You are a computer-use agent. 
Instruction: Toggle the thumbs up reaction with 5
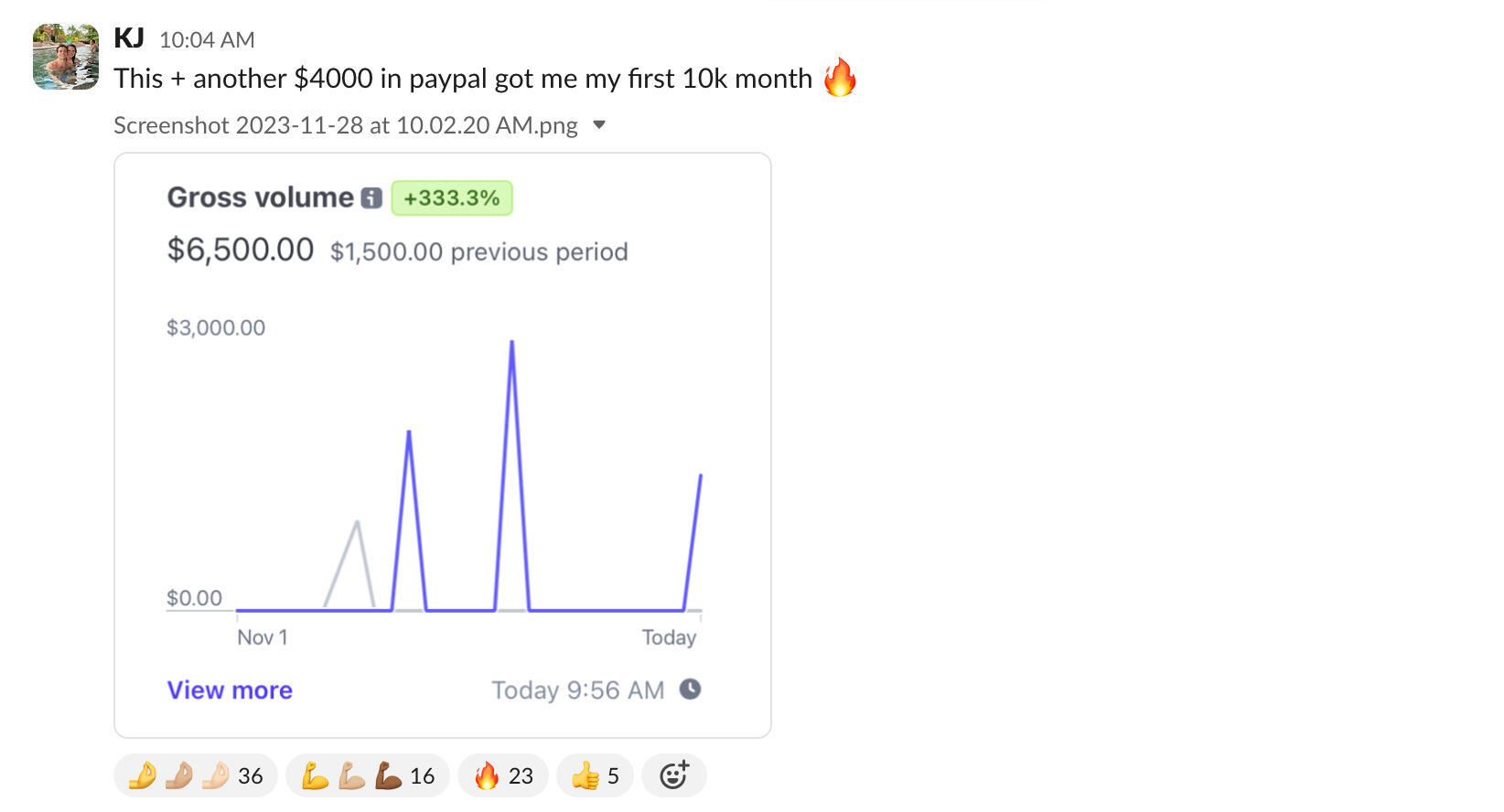(595, 775)
